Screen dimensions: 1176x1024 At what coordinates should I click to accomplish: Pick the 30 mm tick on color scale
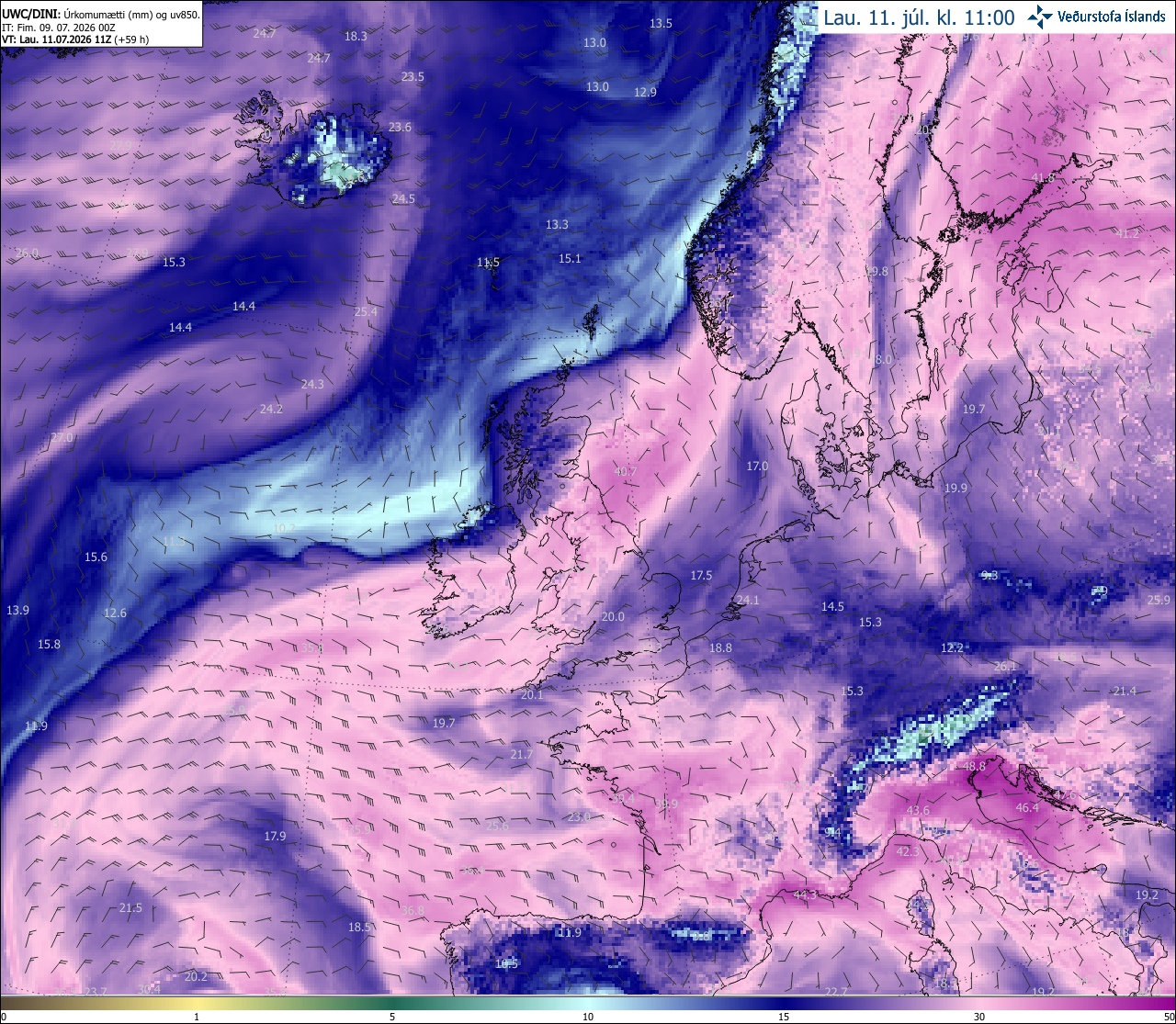[x=979, y=1017]
